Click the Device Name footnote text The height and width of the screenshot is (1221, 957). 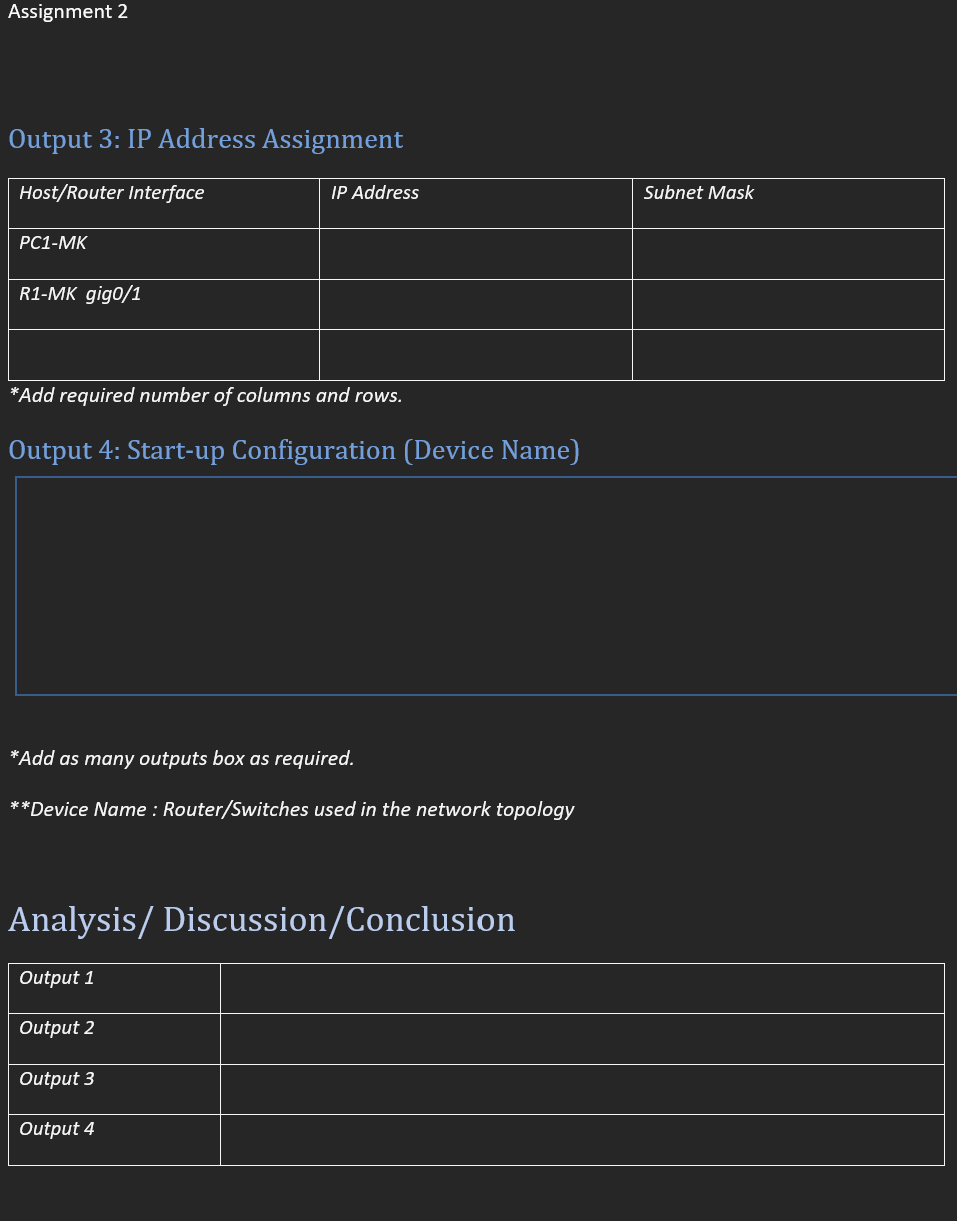tap(292, 810)
